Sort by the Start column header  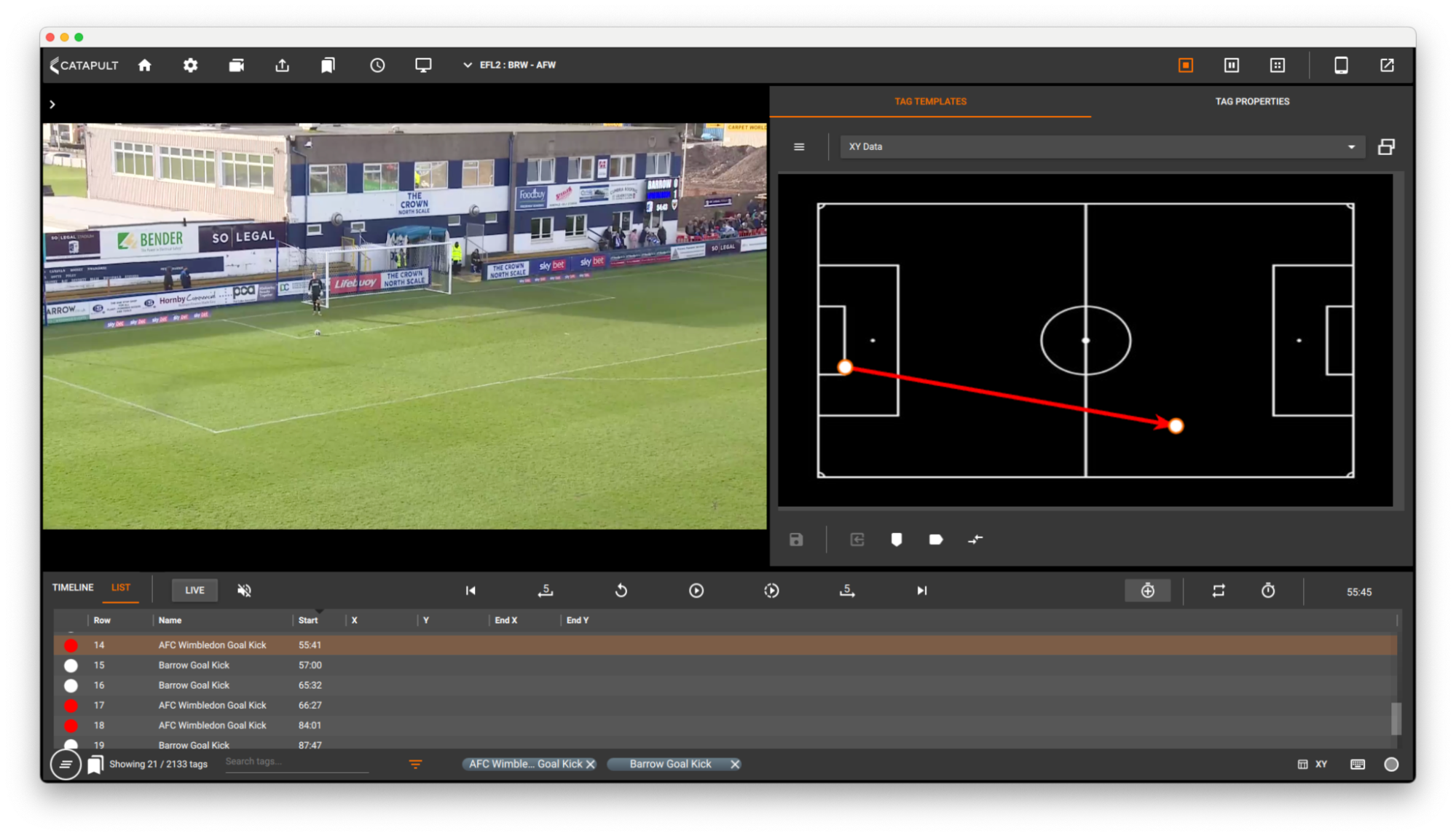(308, 620)
